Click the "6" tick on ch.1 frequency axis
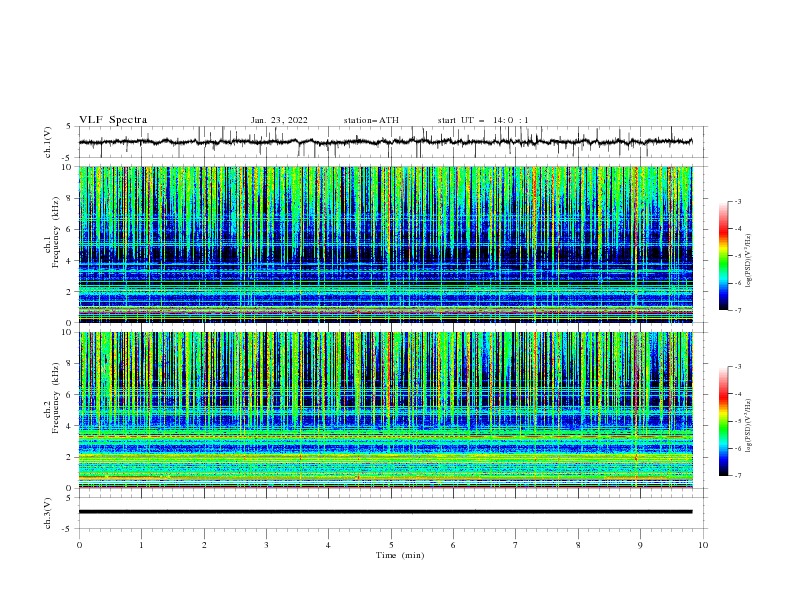792x612 pixels. 70,230
